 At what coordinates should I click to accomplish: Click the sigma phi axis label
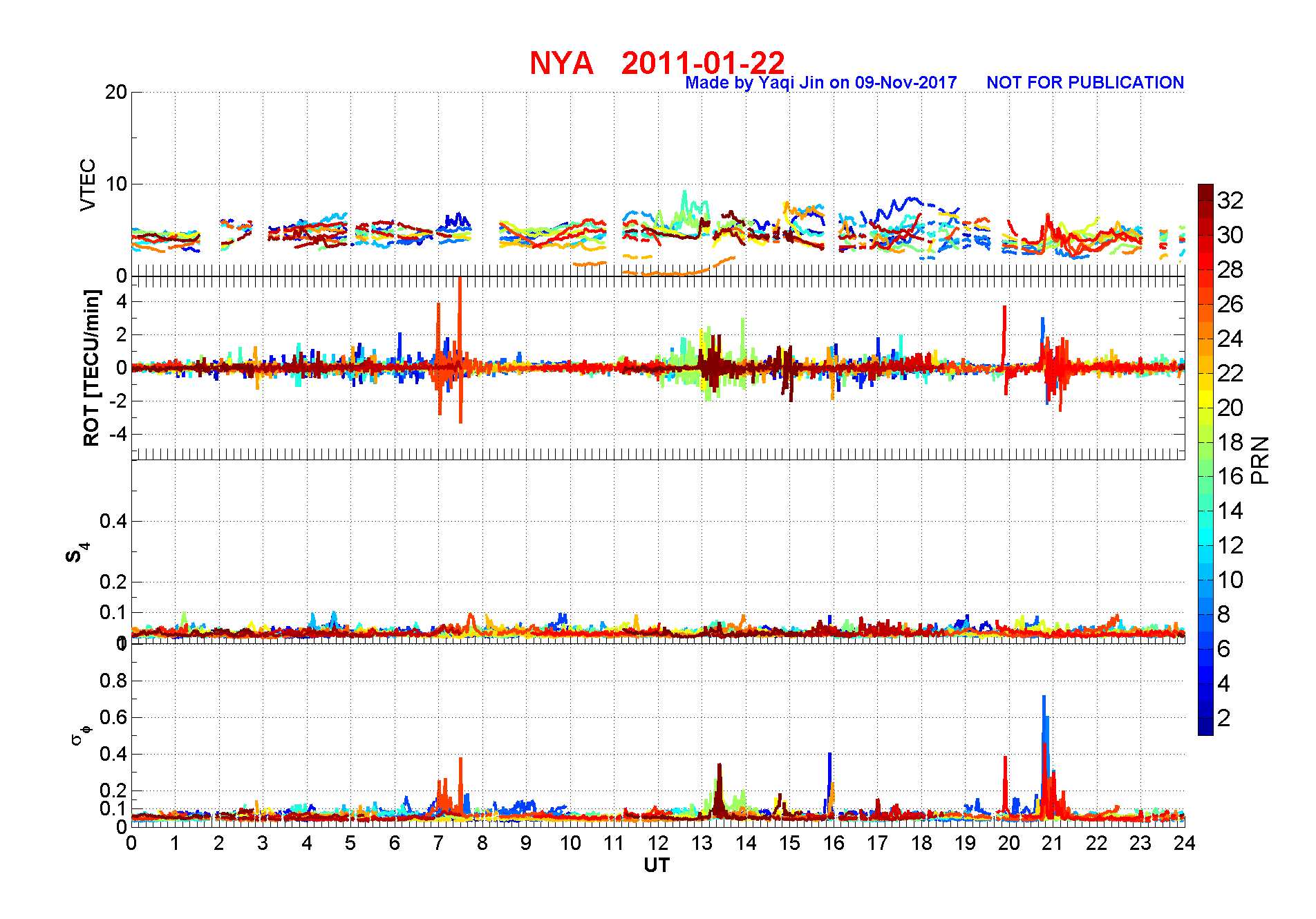(x=80, y=734)
